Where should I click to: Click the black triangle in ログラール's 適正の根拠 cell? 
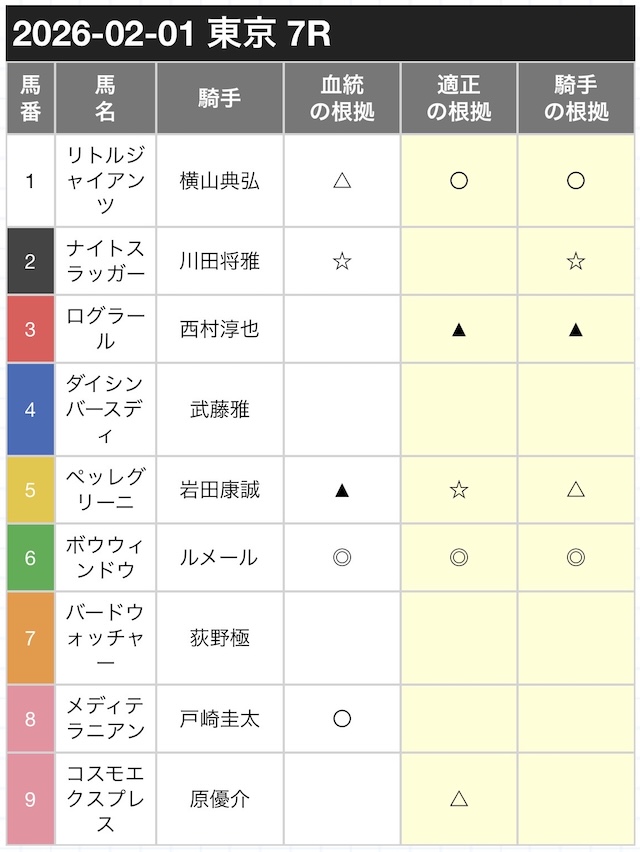click(459, 329)
